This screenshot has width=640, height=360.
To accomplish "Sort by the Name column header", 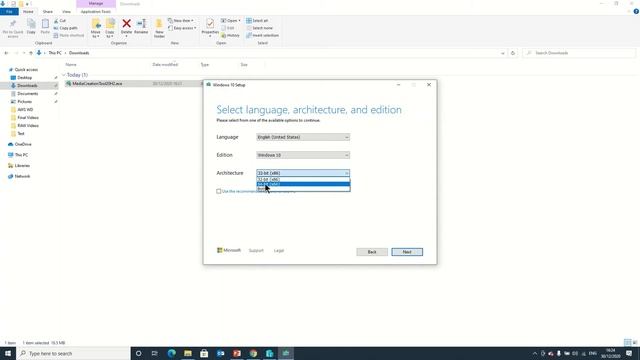I will coord(71,64).
